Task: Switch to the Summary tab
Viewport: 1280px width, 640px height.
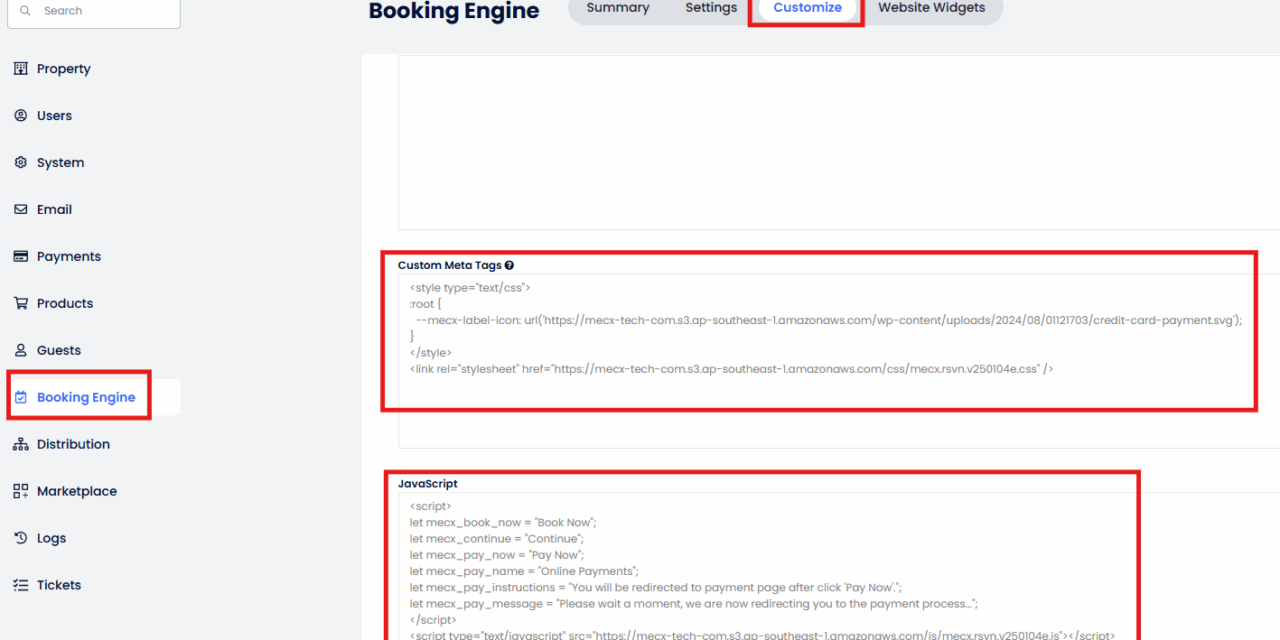Action: [x=617, y=8]
